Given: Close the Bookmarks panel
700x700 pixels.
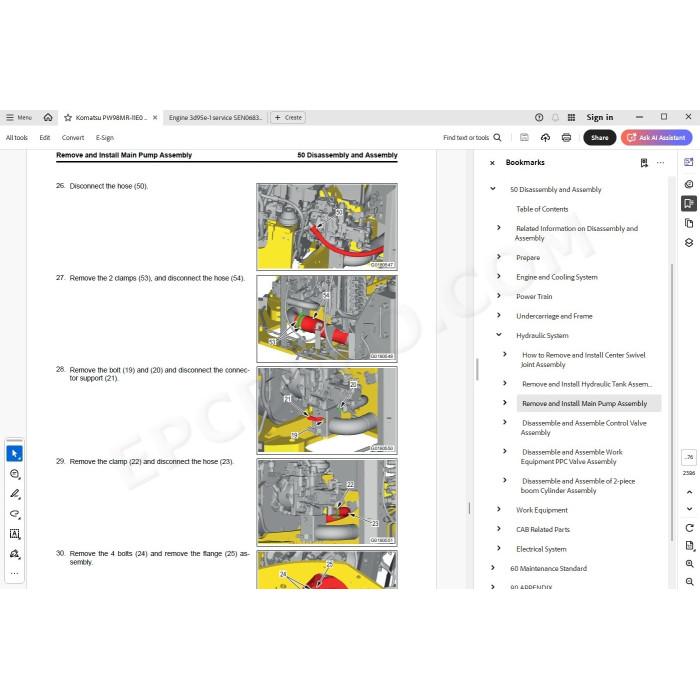Looking at the screenshot, I should (492, 163).
